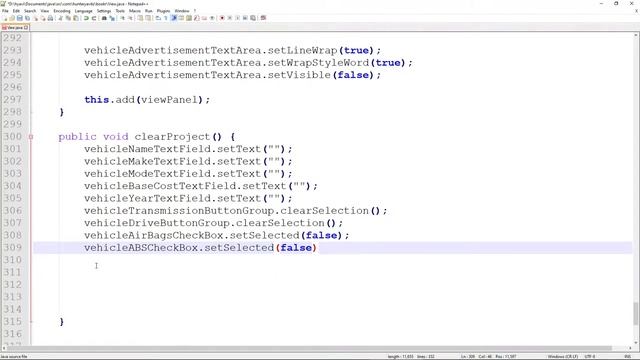Start macro recording with red Record icon

point(222,18)
